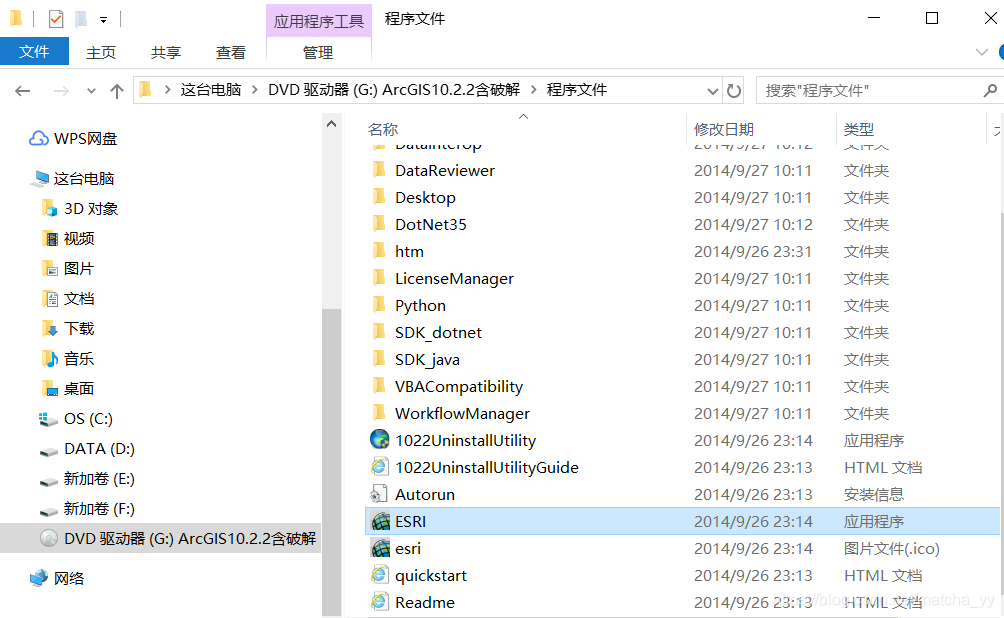Select the SDK_java folder icon
Screen dimensions: 1004x618
379,359
